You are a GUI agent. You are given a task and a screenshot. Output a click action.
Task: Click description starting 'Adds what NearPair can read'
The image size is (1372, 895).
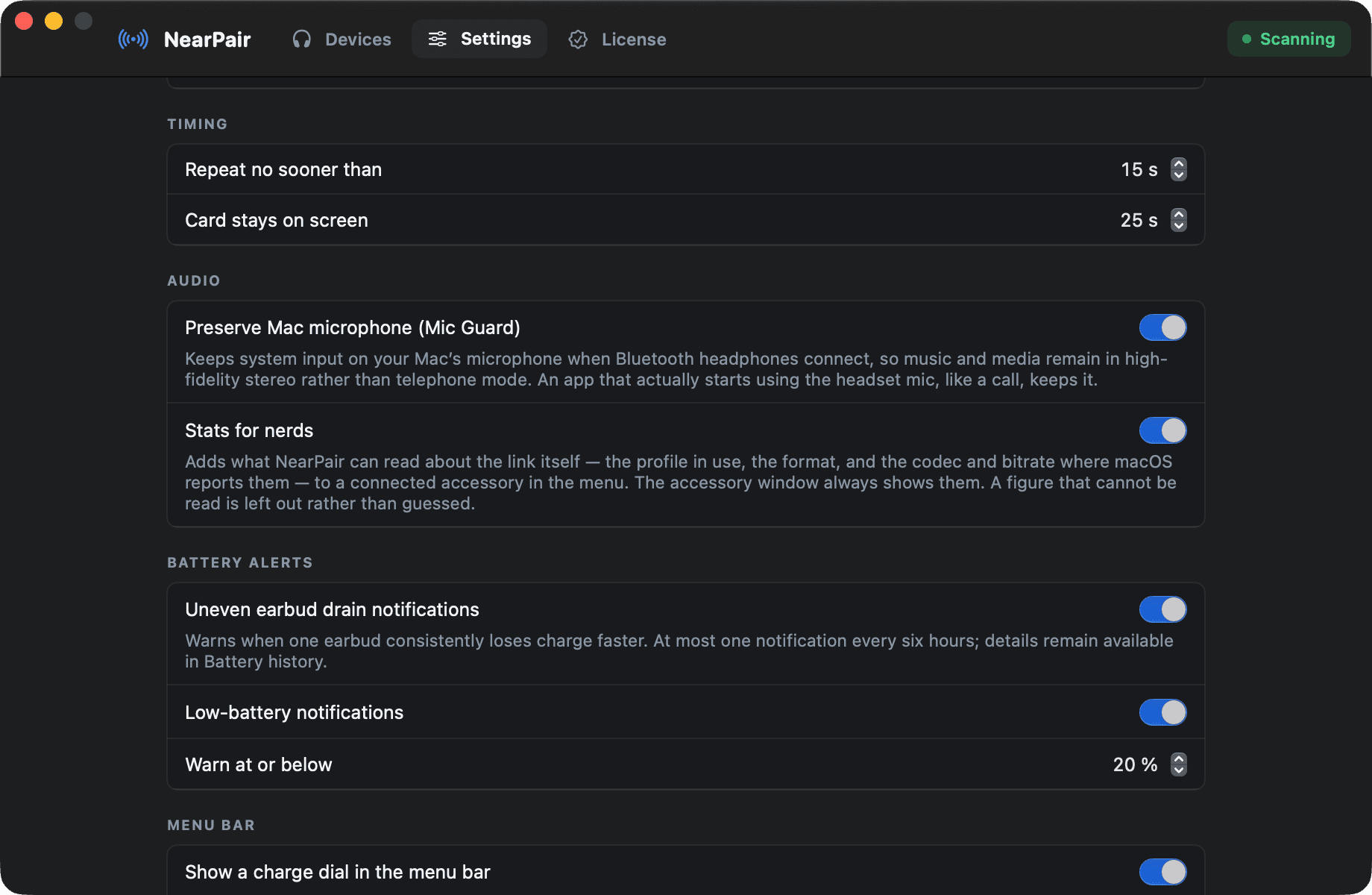[681, 483]
